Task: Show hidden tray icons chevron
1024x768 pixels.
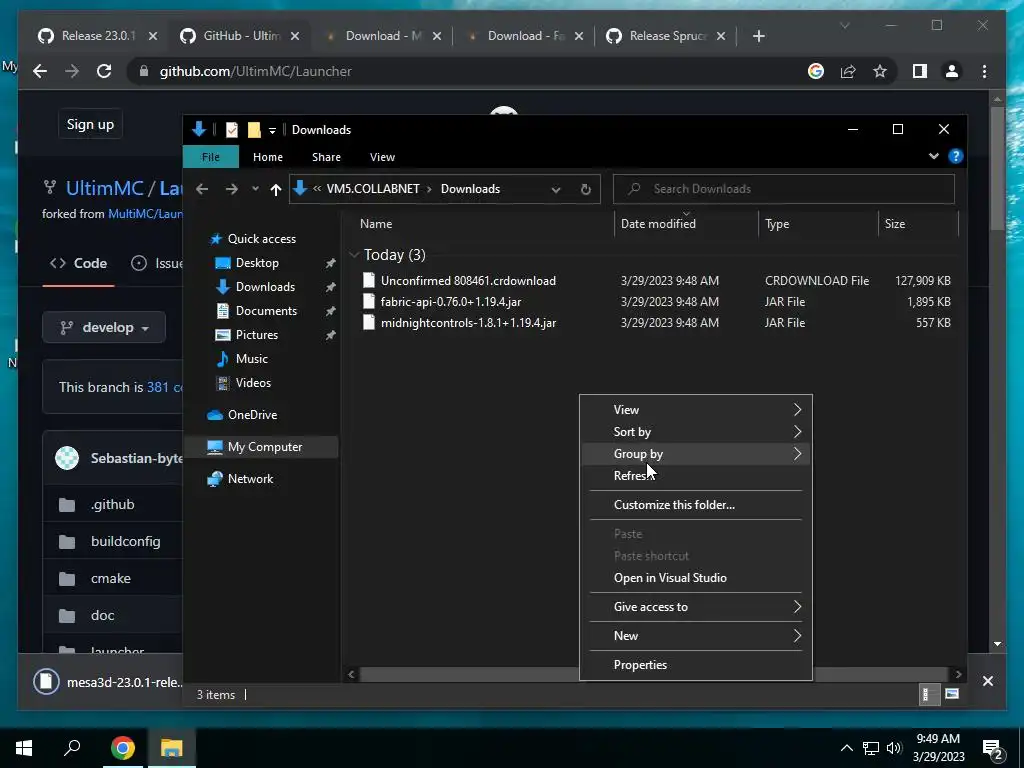Action: click(846, 748)
